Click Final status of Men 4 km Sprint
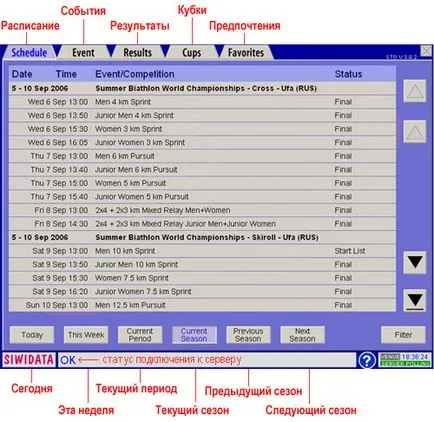 343,102
